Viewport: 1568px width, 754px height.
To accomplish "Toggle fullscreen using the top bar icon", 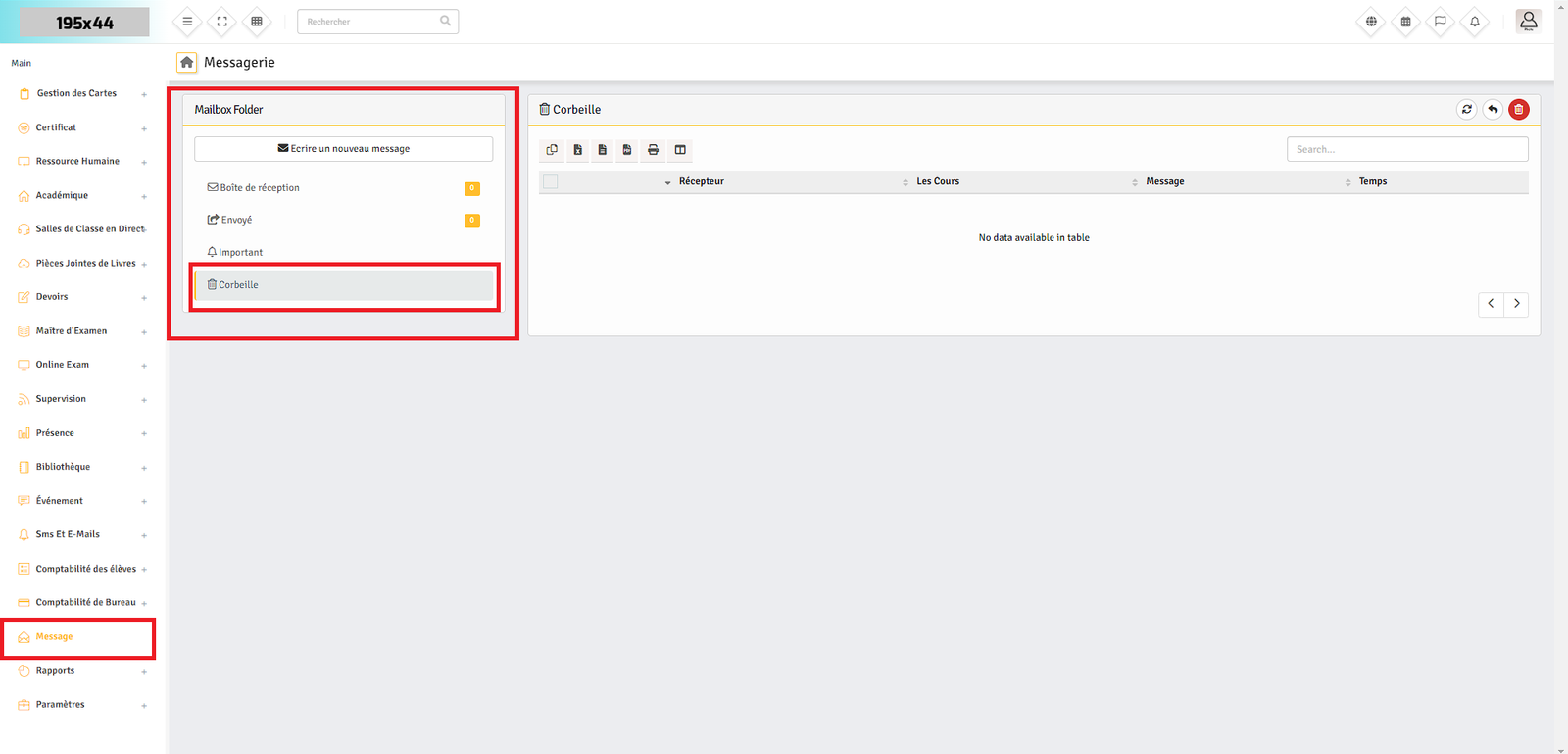I will click(x=221, y=22).
